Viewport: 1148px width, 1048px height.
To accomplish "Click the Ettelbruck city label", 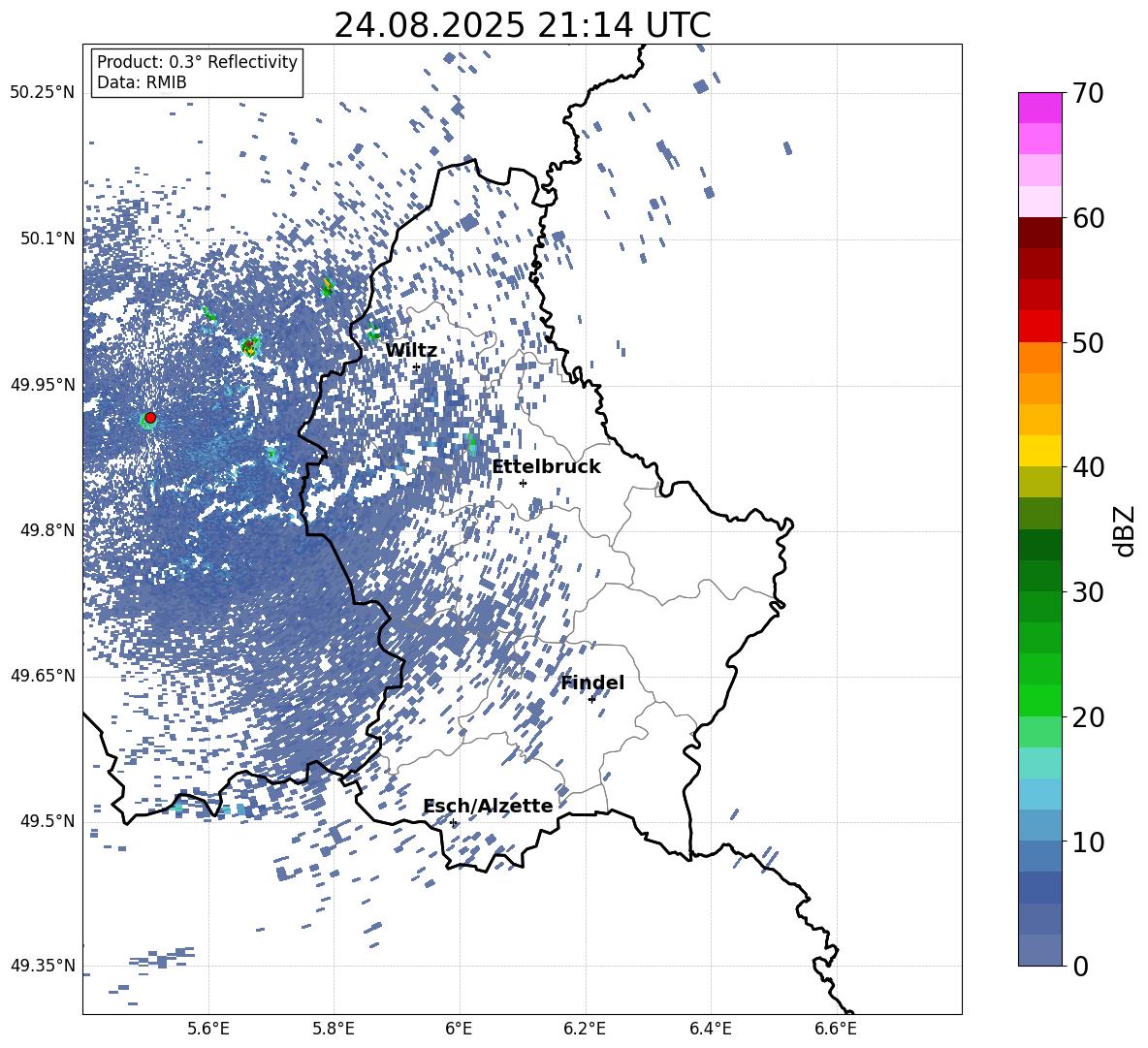I will pyautogui.click(x=546, y=467).
